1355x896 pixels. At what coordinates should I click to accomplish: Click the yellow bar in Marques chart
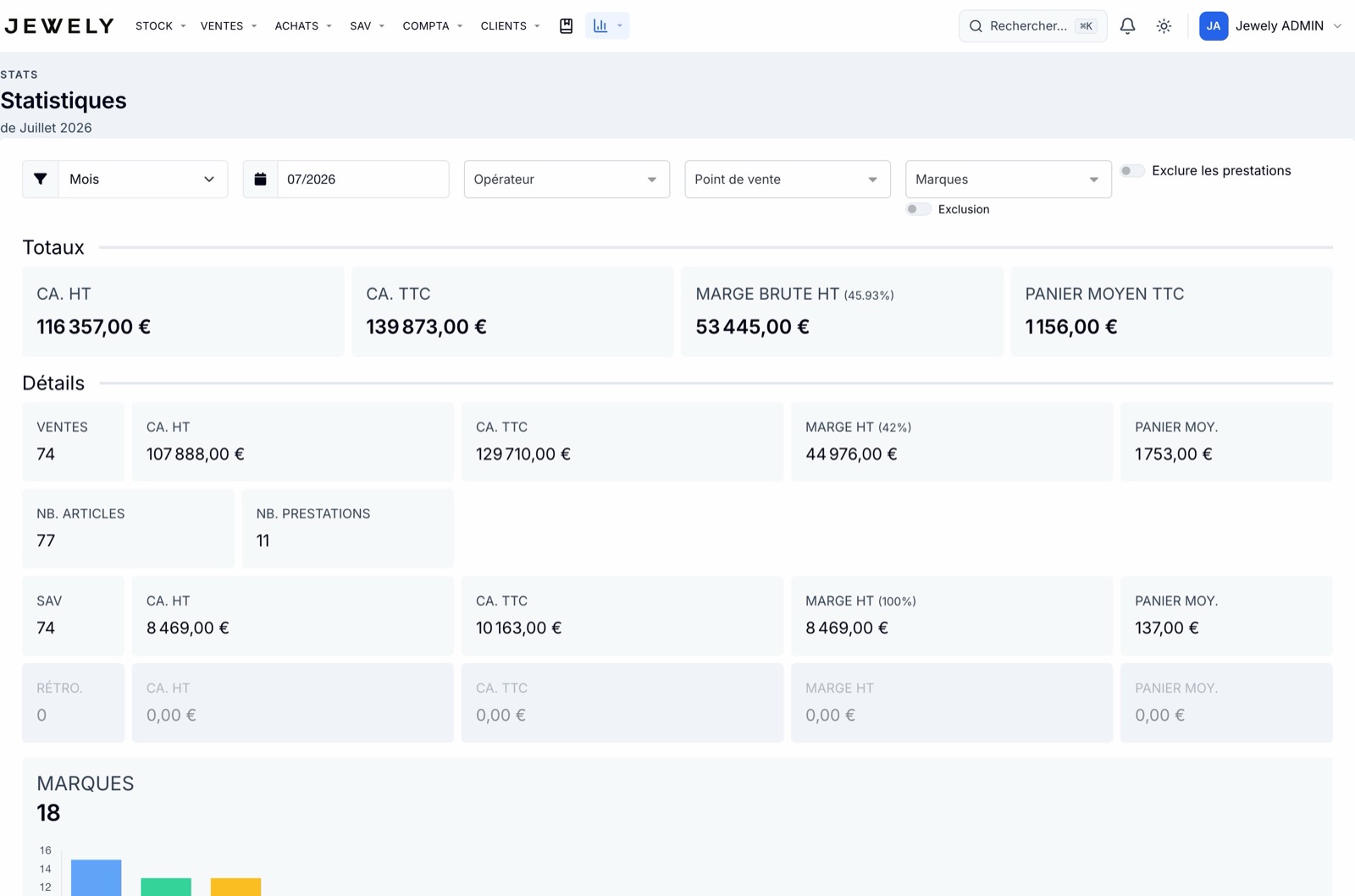click(235, 887)
